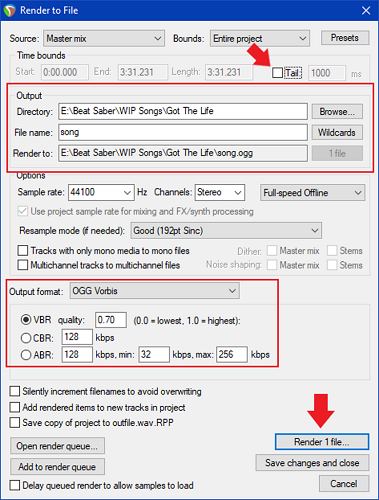Click Render 1 file button
Screen dimensions: 379x500
pyautogui.click(x=322, y=442)
